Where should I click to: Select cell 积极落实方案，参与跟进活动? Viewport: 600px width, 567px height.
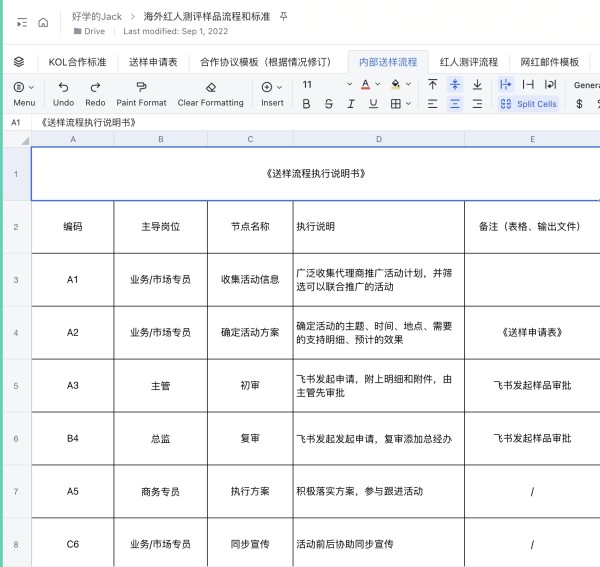[379, 491]
